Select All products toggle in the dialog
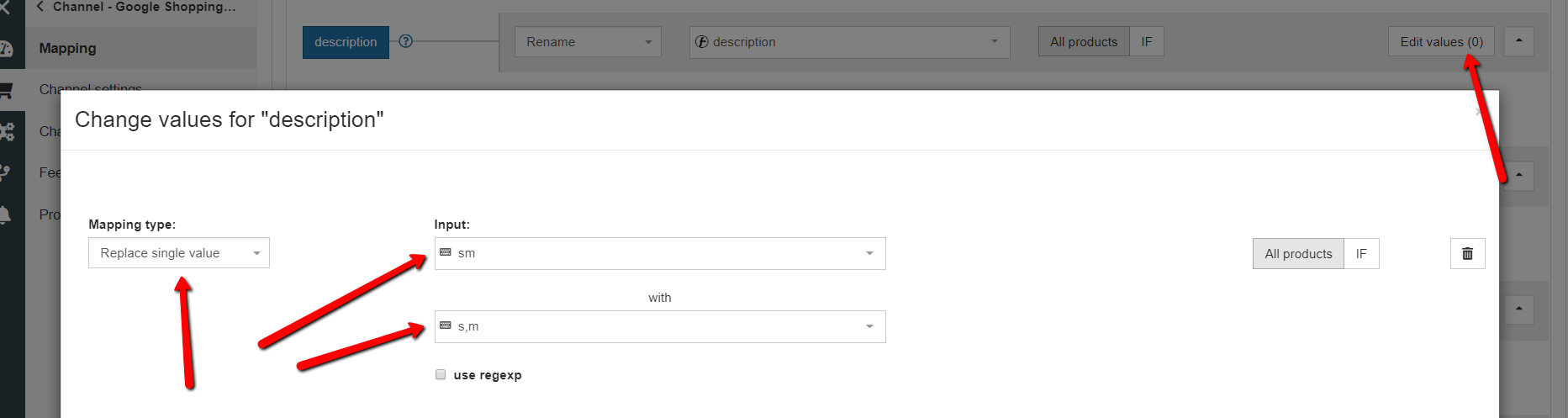This screenshot has width=1568, height=418. click(1297, 253)
